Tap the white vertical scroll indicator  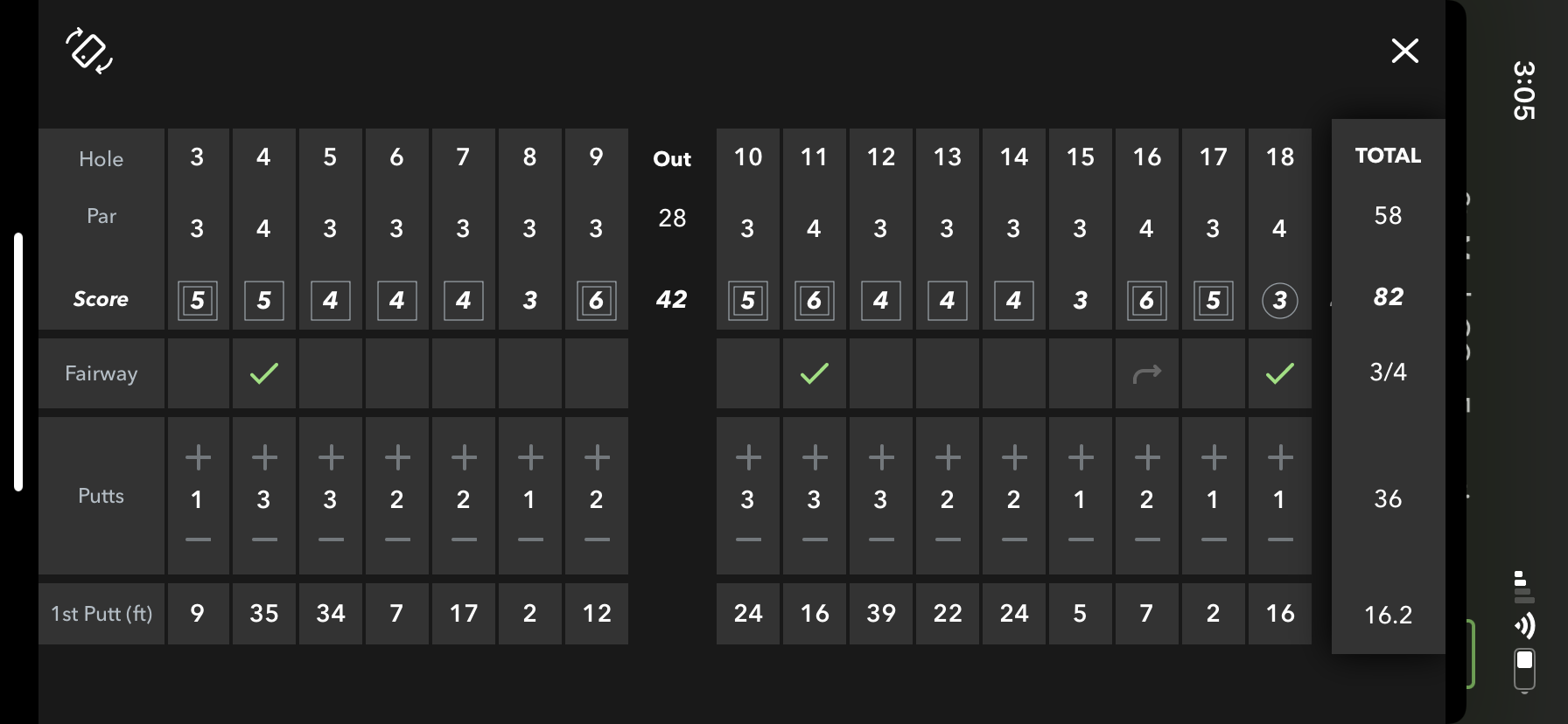coord(18,361)
